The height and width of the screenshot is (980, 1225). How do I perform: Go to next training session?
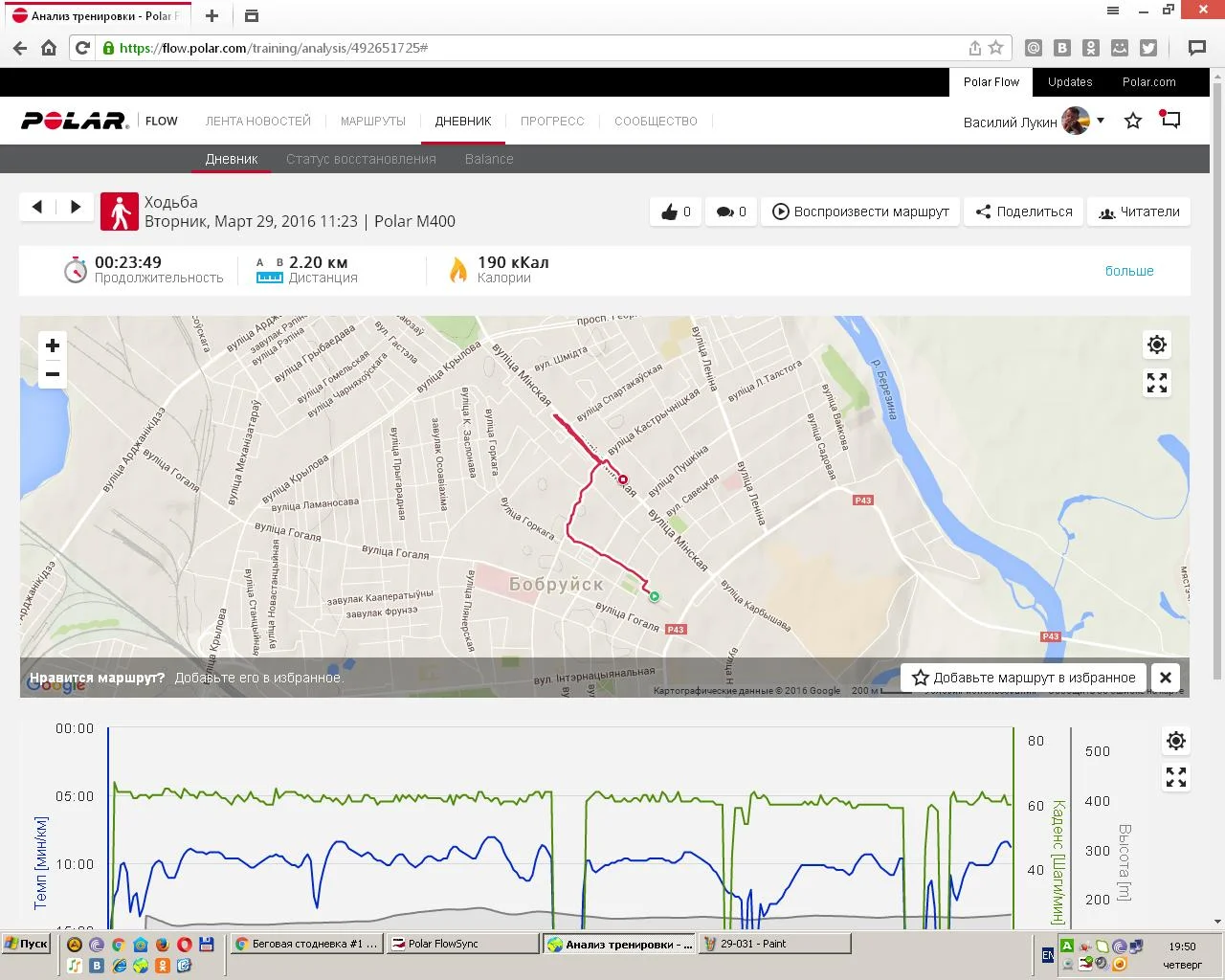(x=76, y=207)
